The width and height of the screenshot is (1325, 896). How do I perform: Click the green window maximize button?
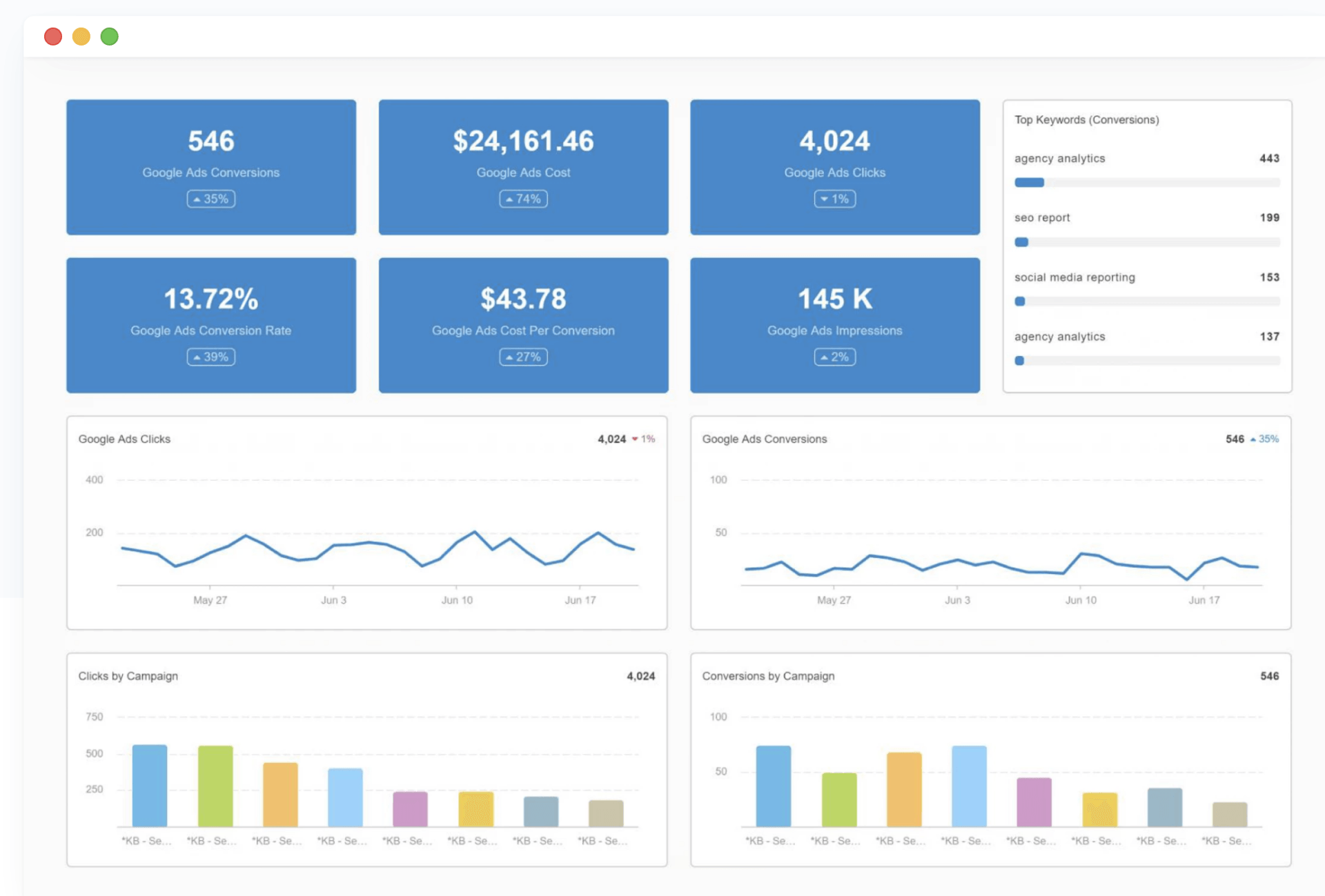[x=109, y=37]
